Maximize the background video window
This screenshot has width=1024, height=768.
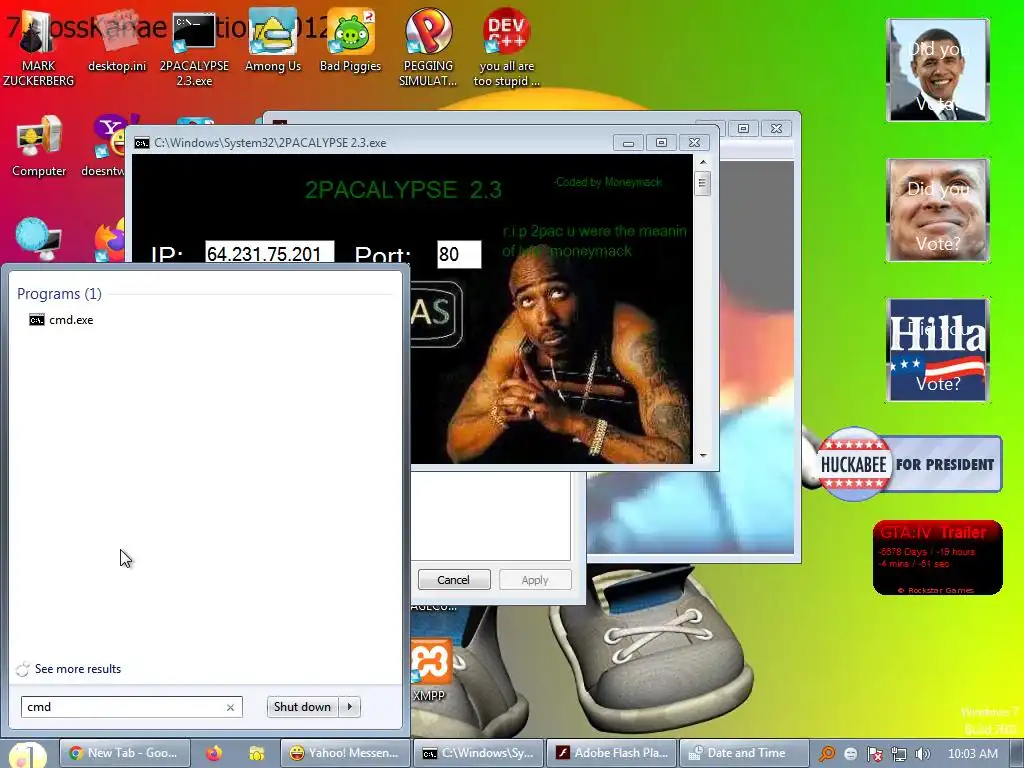click(743, 129)
